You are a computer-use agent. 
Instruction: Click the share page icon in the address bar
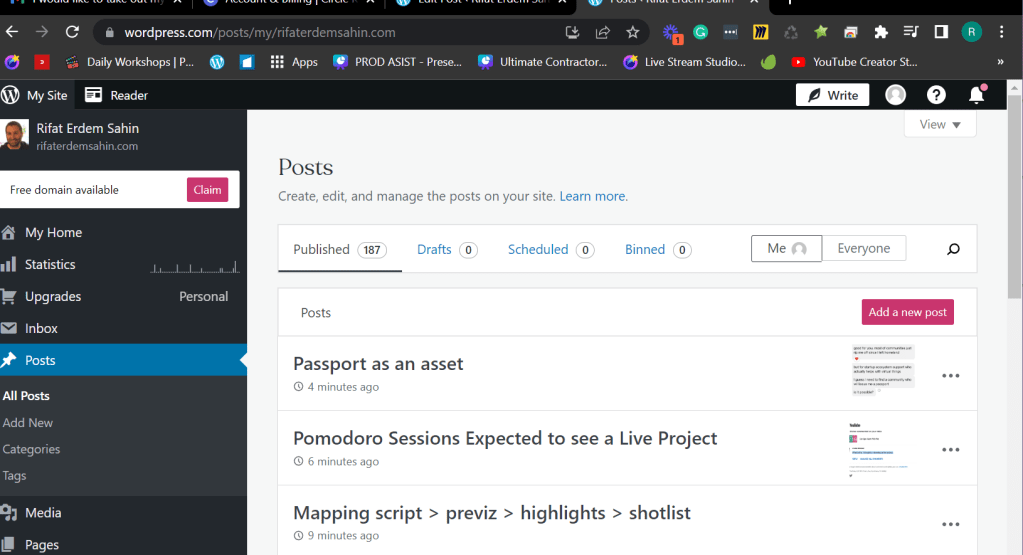603,33
